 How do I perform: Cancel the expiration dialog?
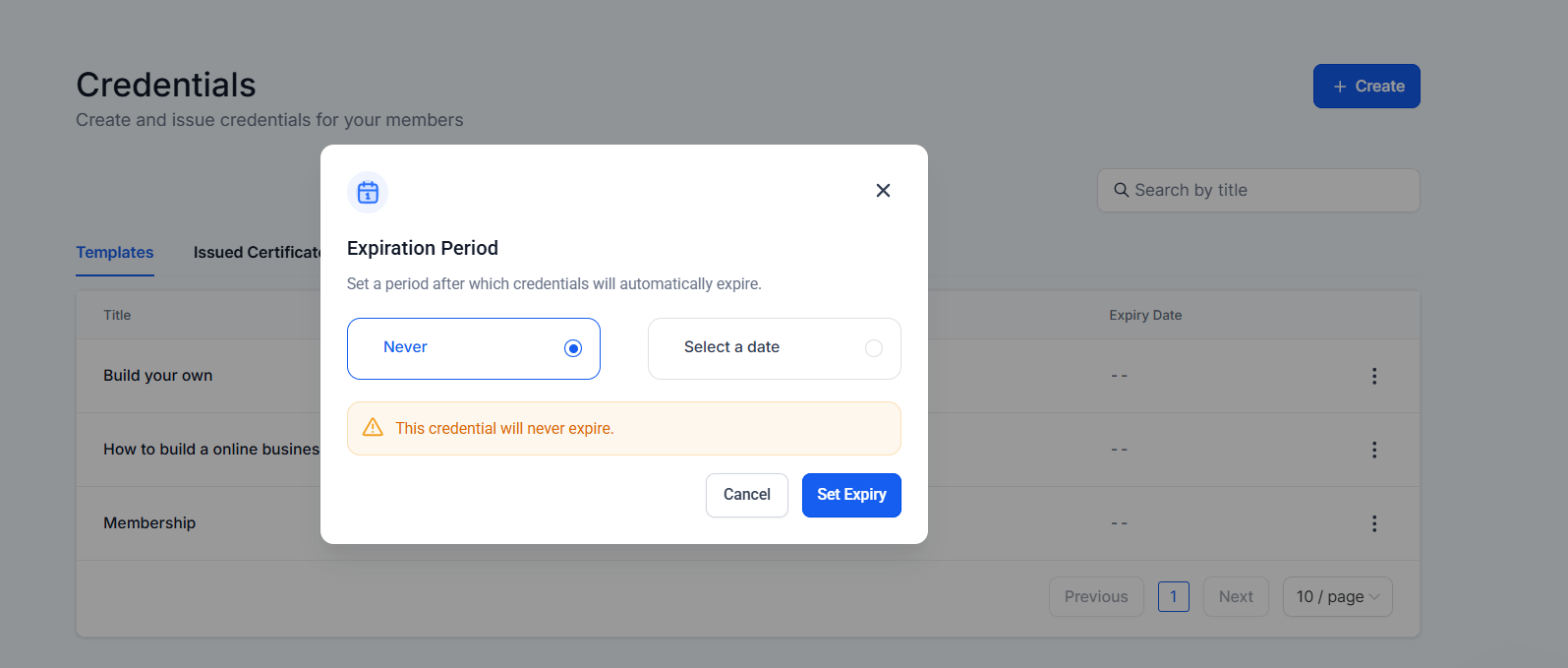746,495
